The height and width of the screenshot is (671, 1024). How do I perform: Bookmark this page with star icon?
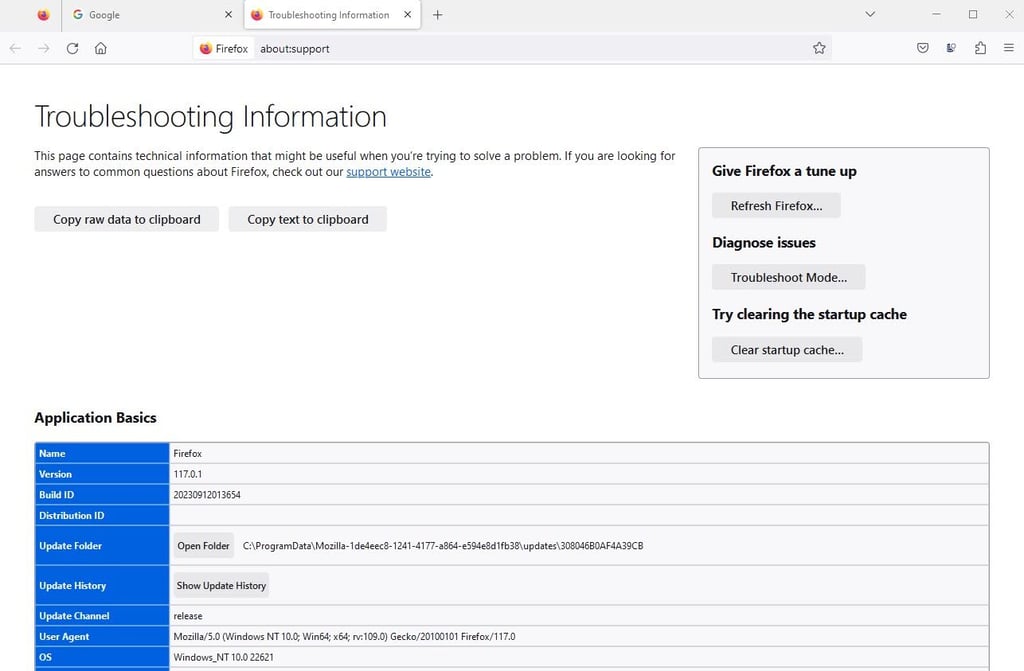point(819,48)
